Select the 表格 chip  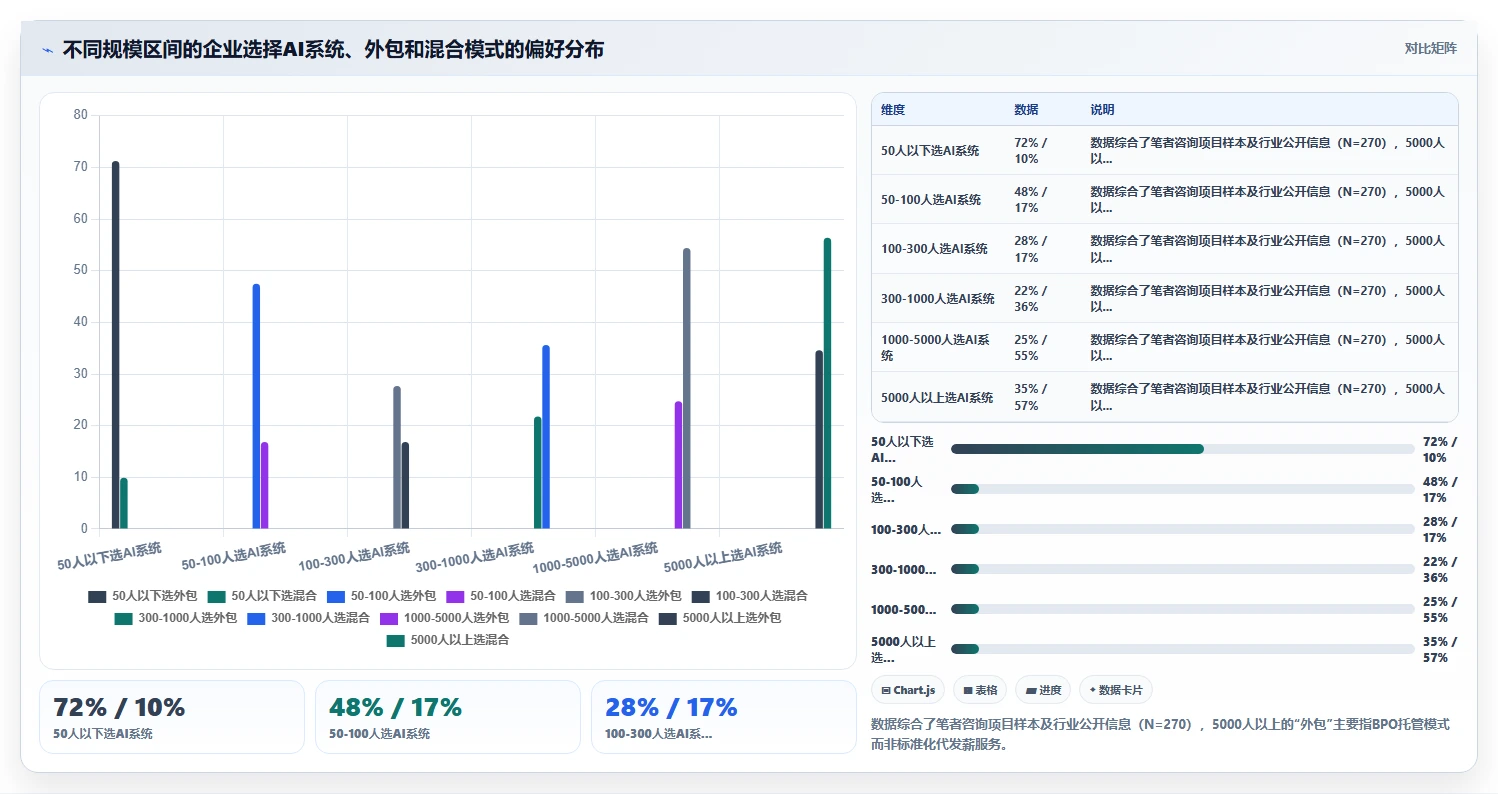coord(980,690)
